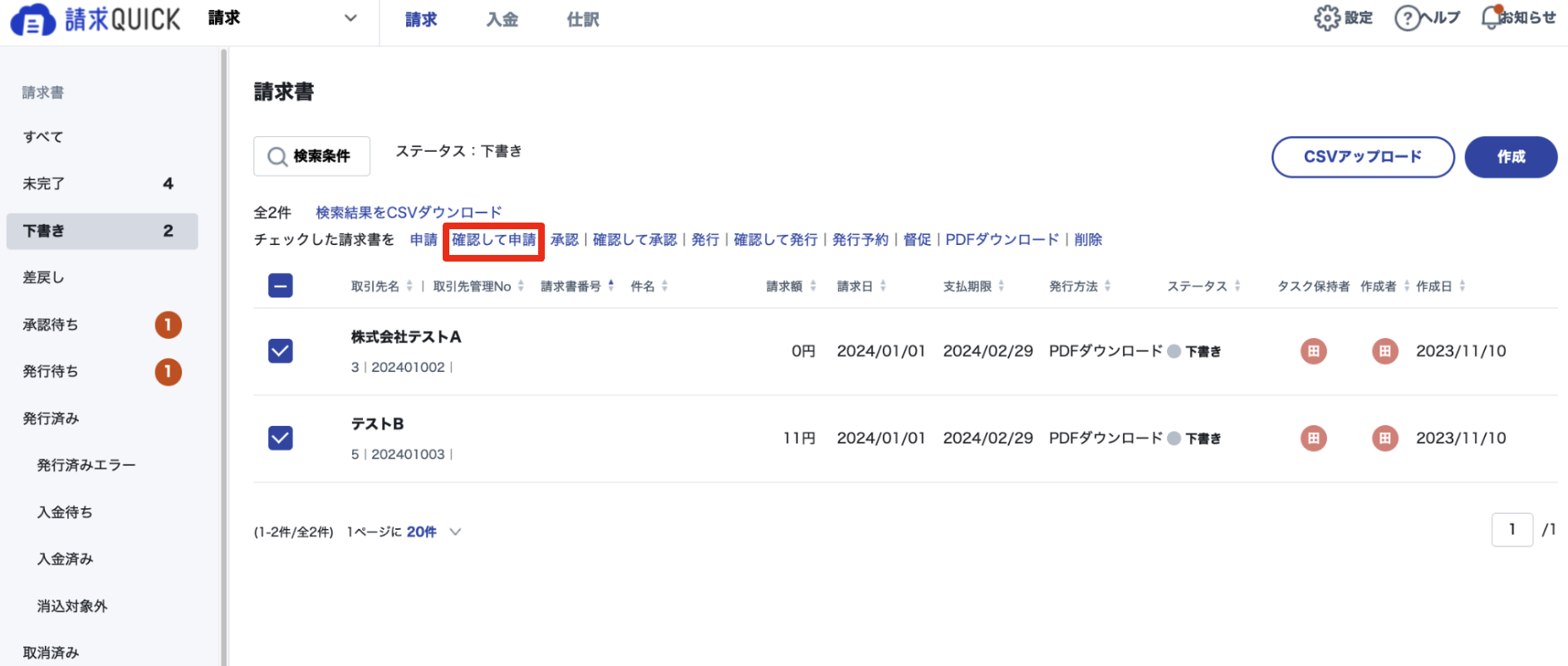
Task: Toggle the select-all header checkbox
Action: coord(281,286)
